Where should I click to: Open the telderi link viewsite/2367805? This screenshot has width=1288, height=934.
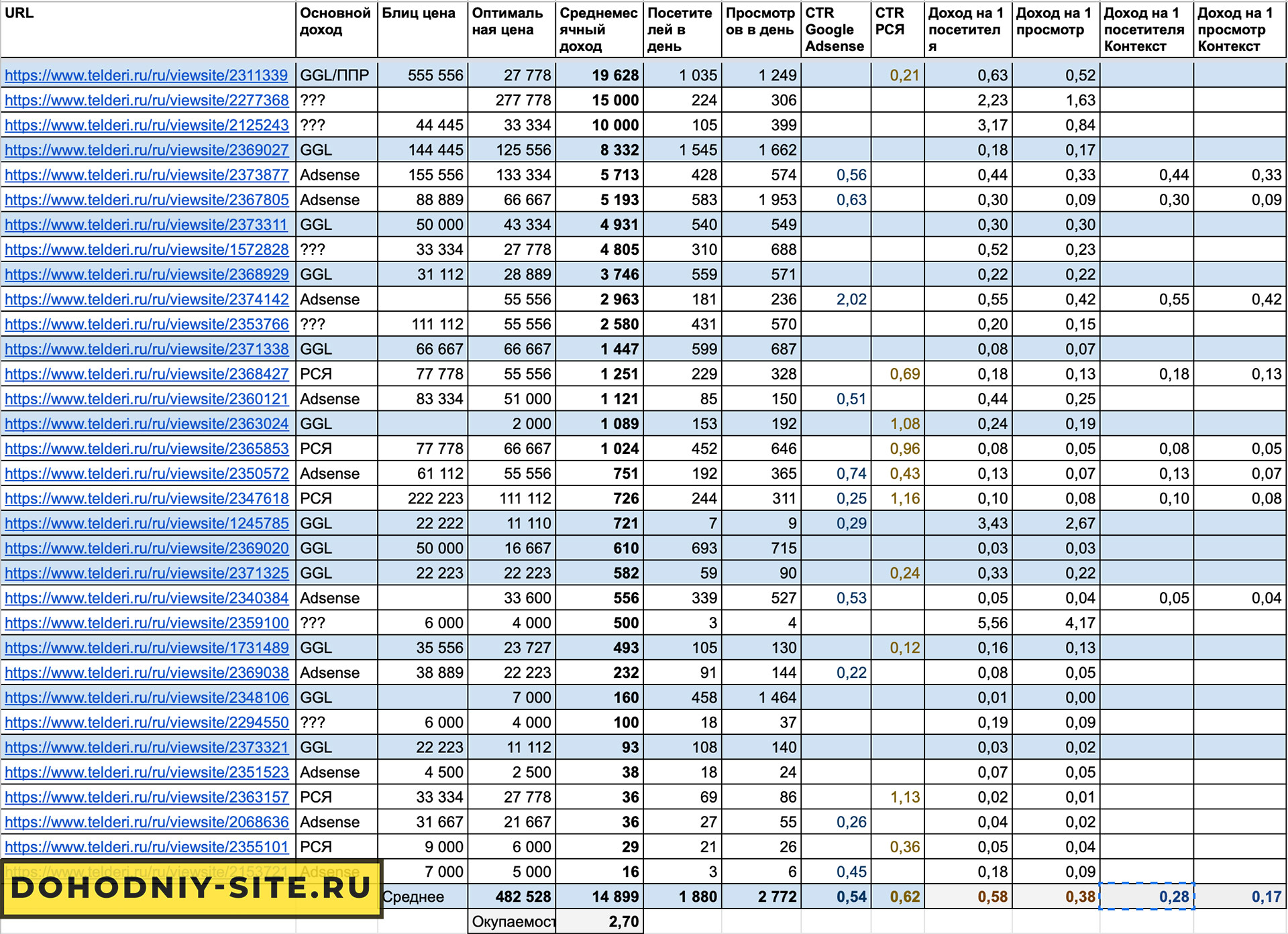pos(146,199)
